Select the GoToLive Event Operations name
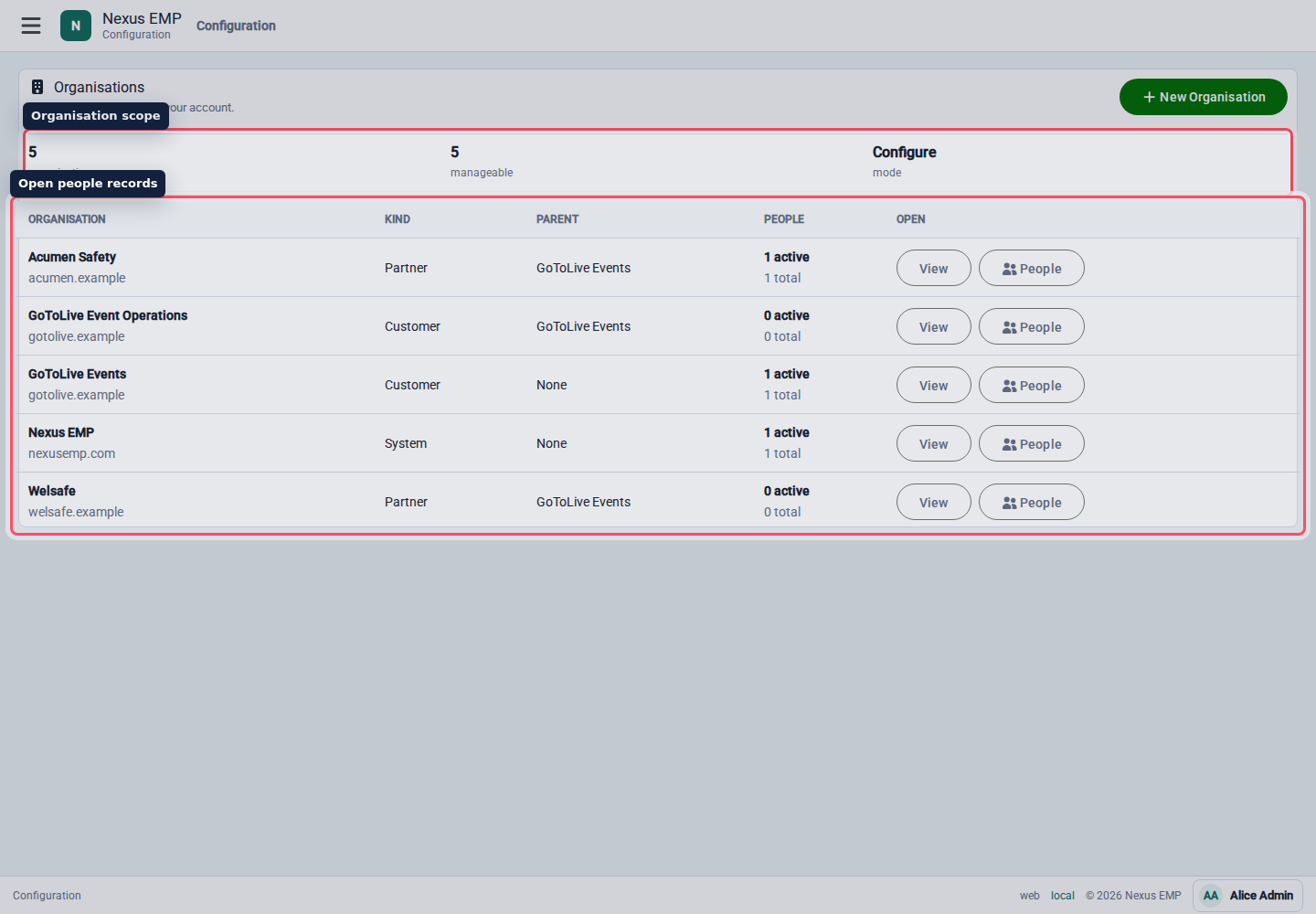The width and height of the screenshot is (1316, 914). 108,315
